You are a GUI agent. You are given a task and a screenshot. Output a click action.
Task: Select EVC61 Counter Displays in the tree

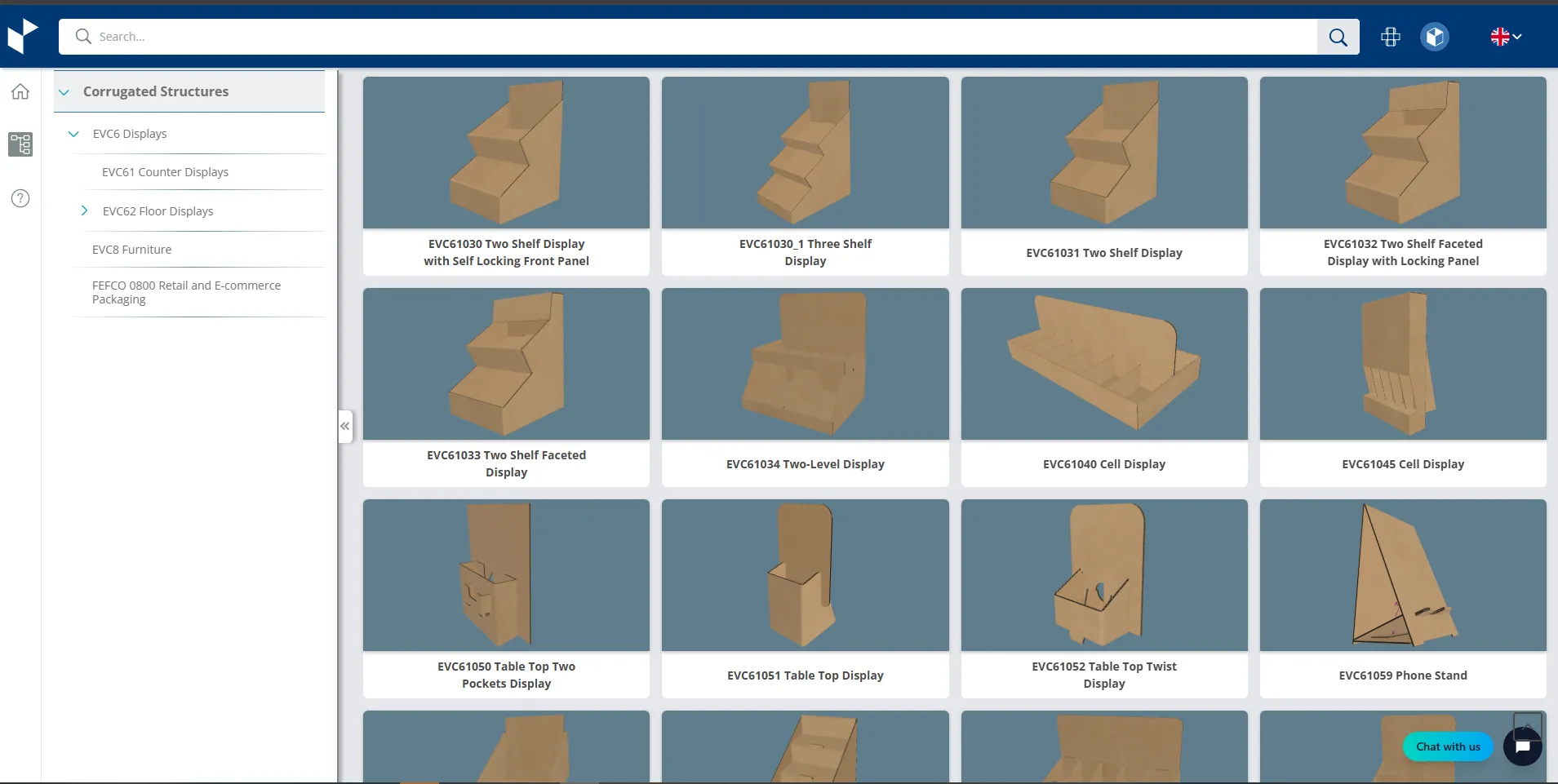pyautogui.click(x=165, y=172)
